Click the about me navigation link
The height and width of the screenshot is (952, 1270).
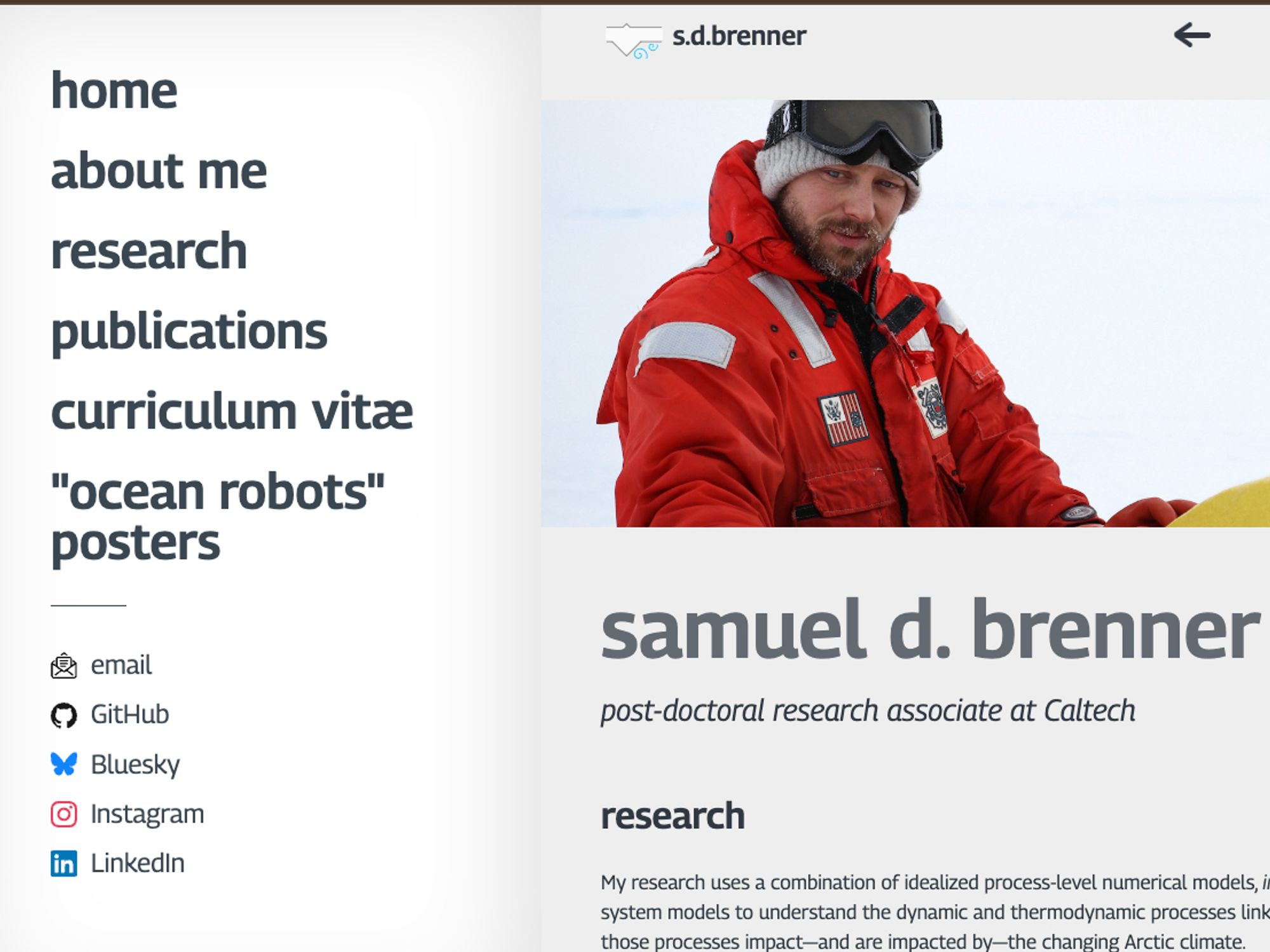(159, 169)
